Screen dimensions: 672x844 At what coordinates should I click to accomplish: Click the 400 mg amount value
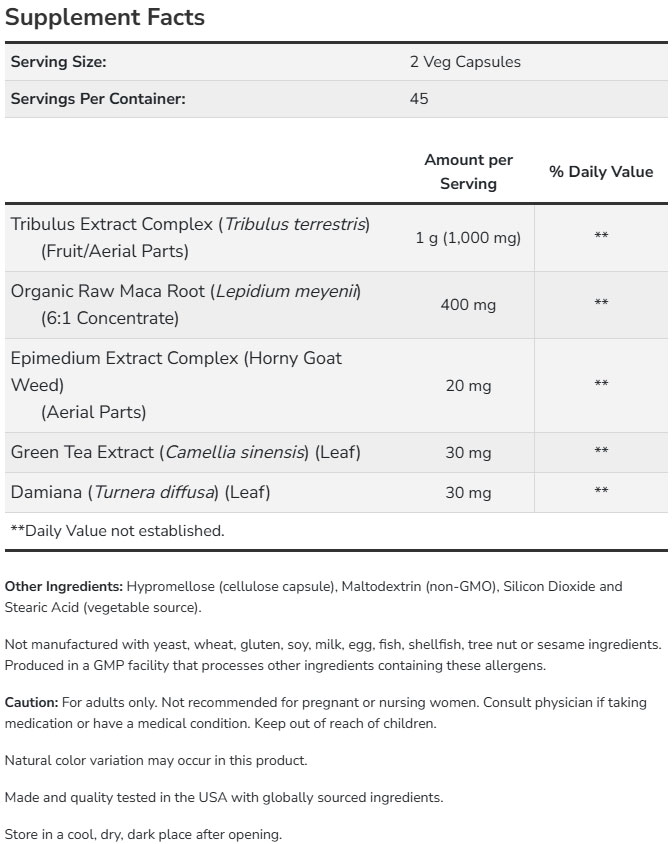(x=468, y=304)
